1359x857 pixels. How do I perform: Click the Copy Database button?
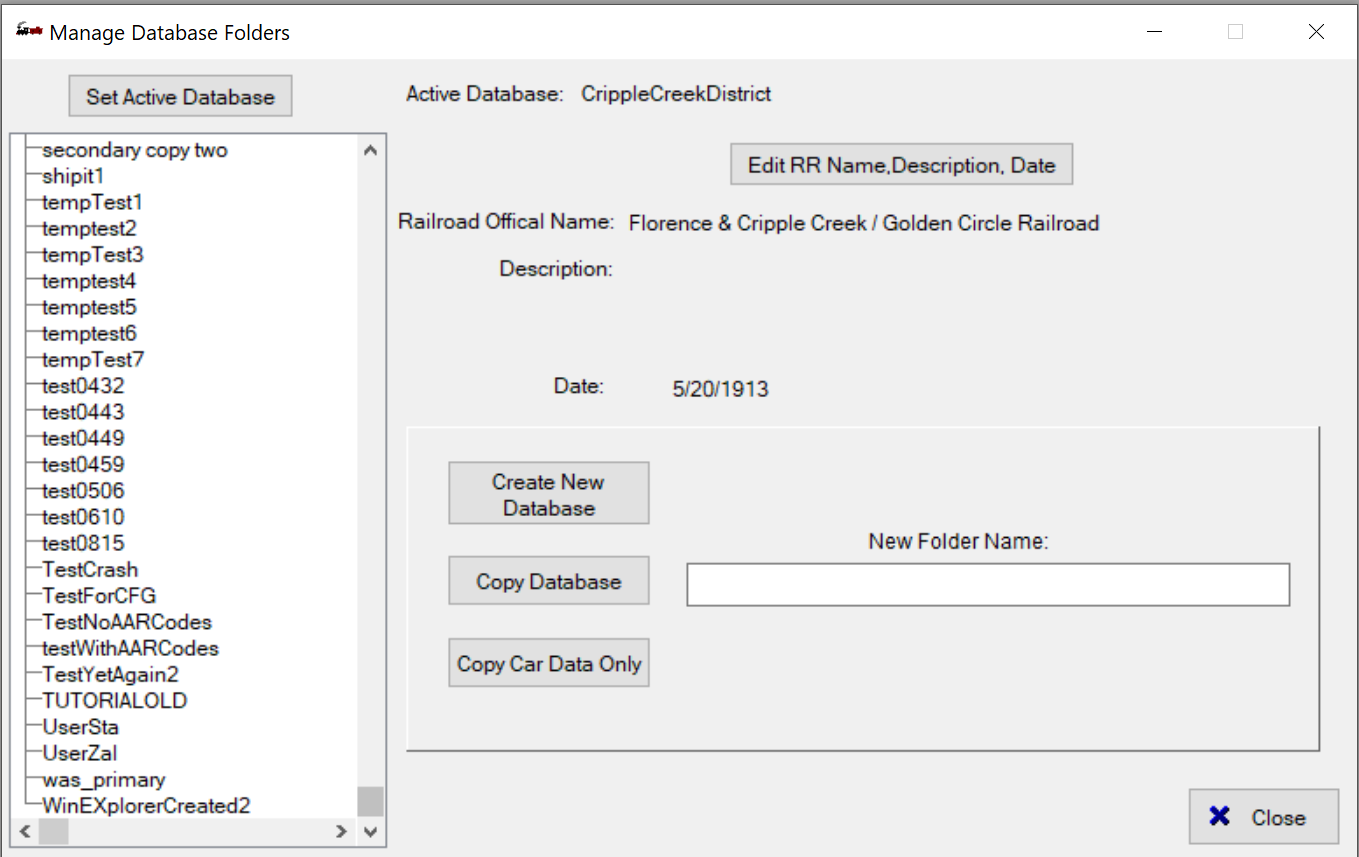tap(549, 581)
